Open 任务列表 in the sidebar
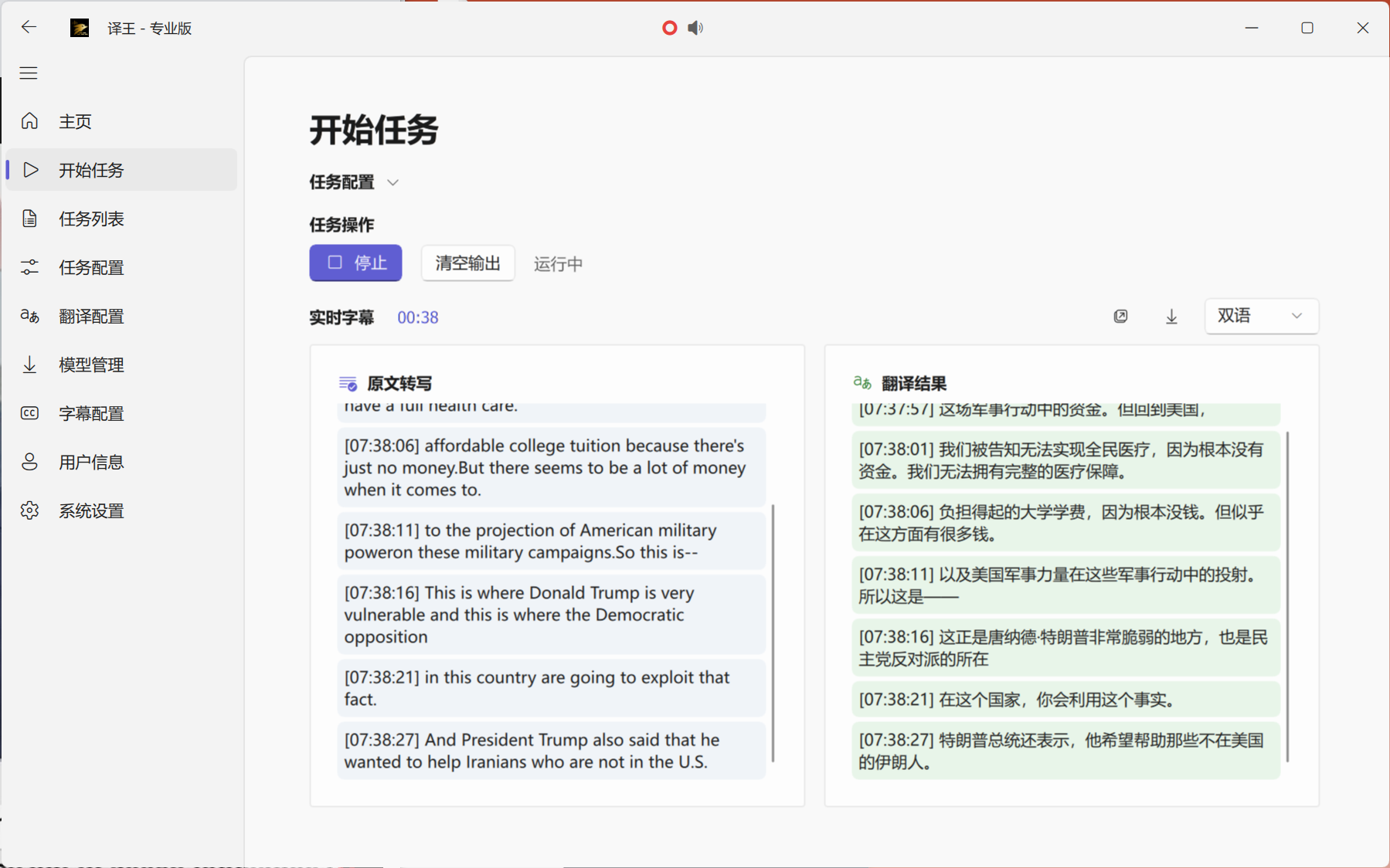 click(x=91, y=219)
